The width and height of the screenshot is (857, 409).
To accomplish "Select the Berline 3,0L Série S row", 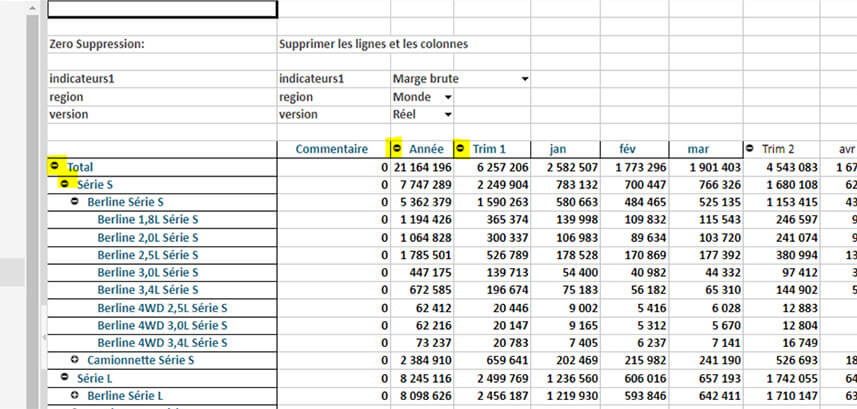I will 148,273.
